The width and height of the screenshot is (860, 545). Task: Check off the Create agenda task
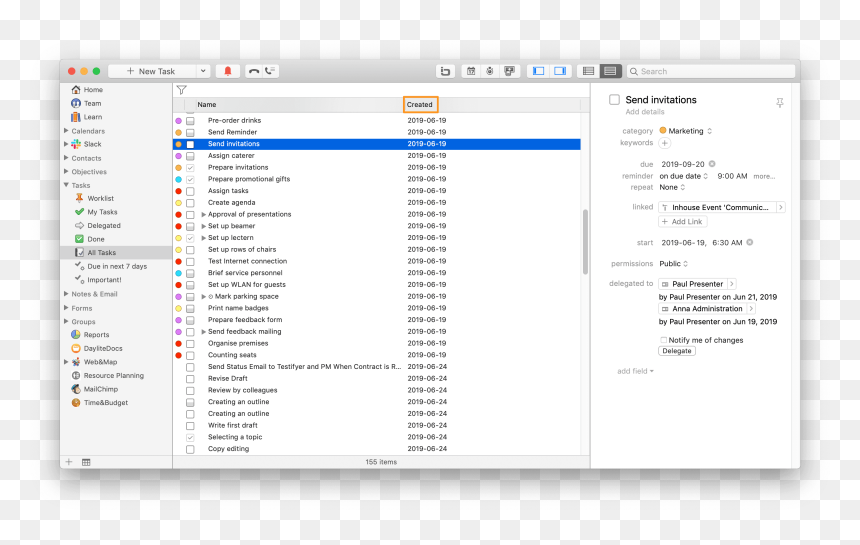tap(190, 203)
